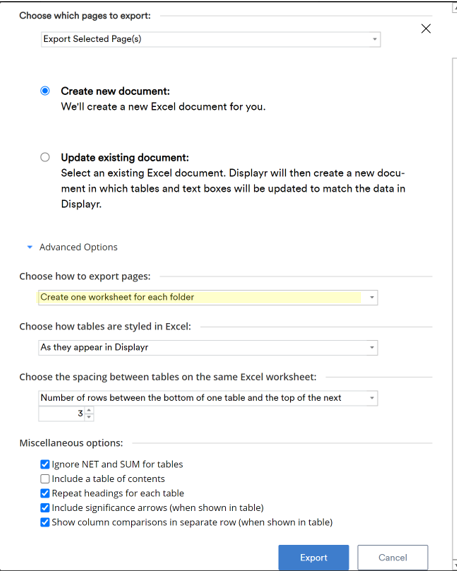Toggle Include significance arrows checkbox

45,508
